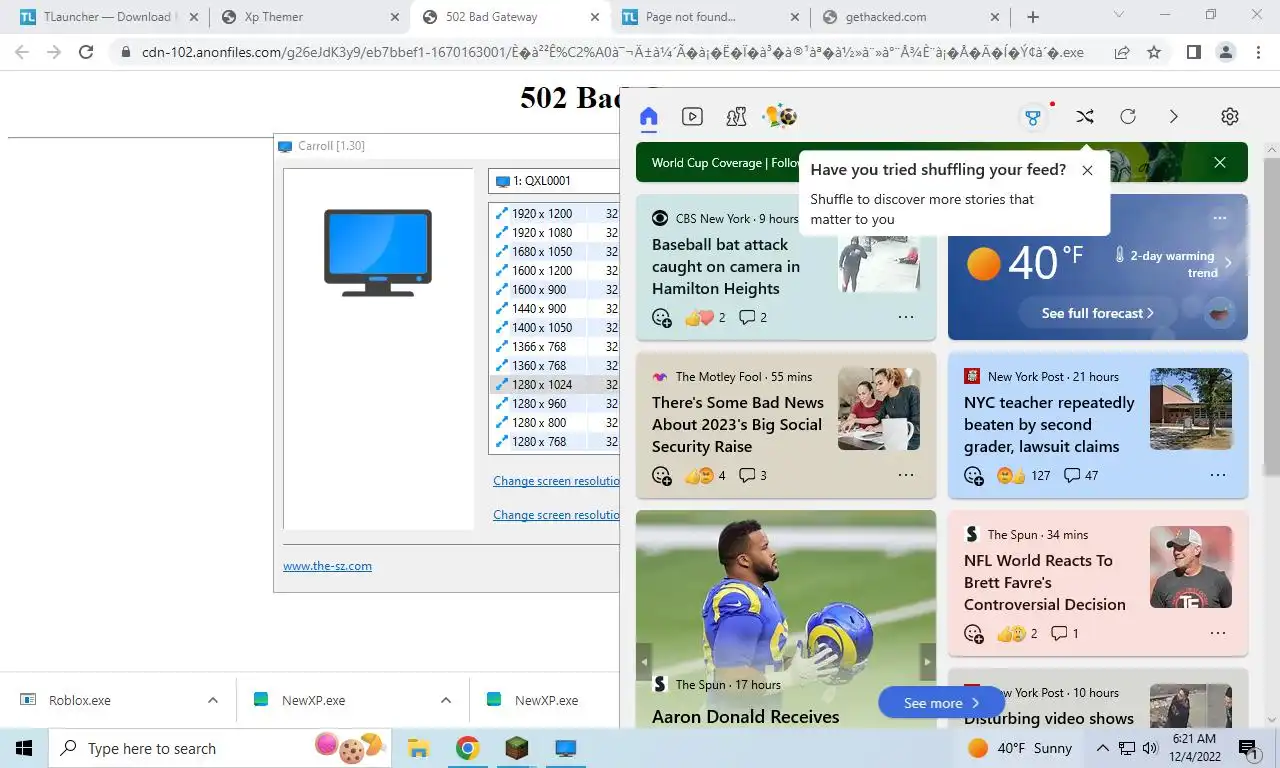Open www.the-sz.com link in Carroll

327,566
